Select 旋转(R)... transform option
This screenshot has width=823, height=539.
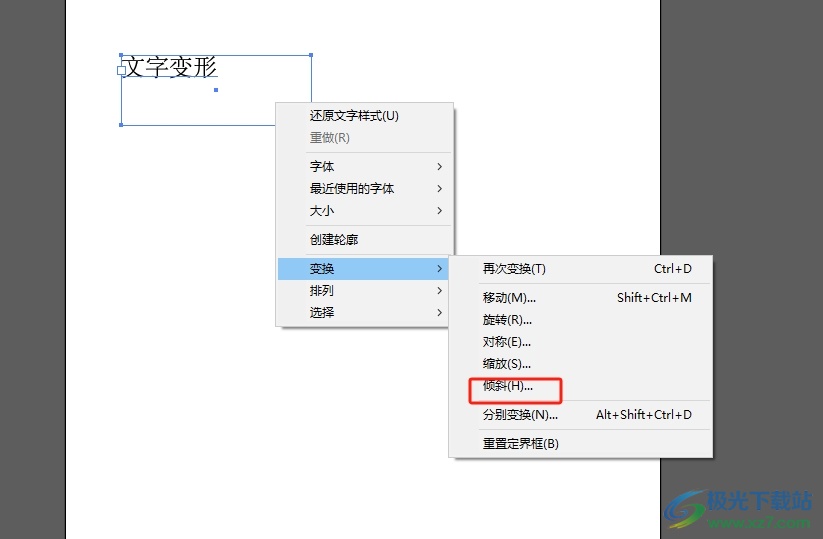[x=581, y=320]
